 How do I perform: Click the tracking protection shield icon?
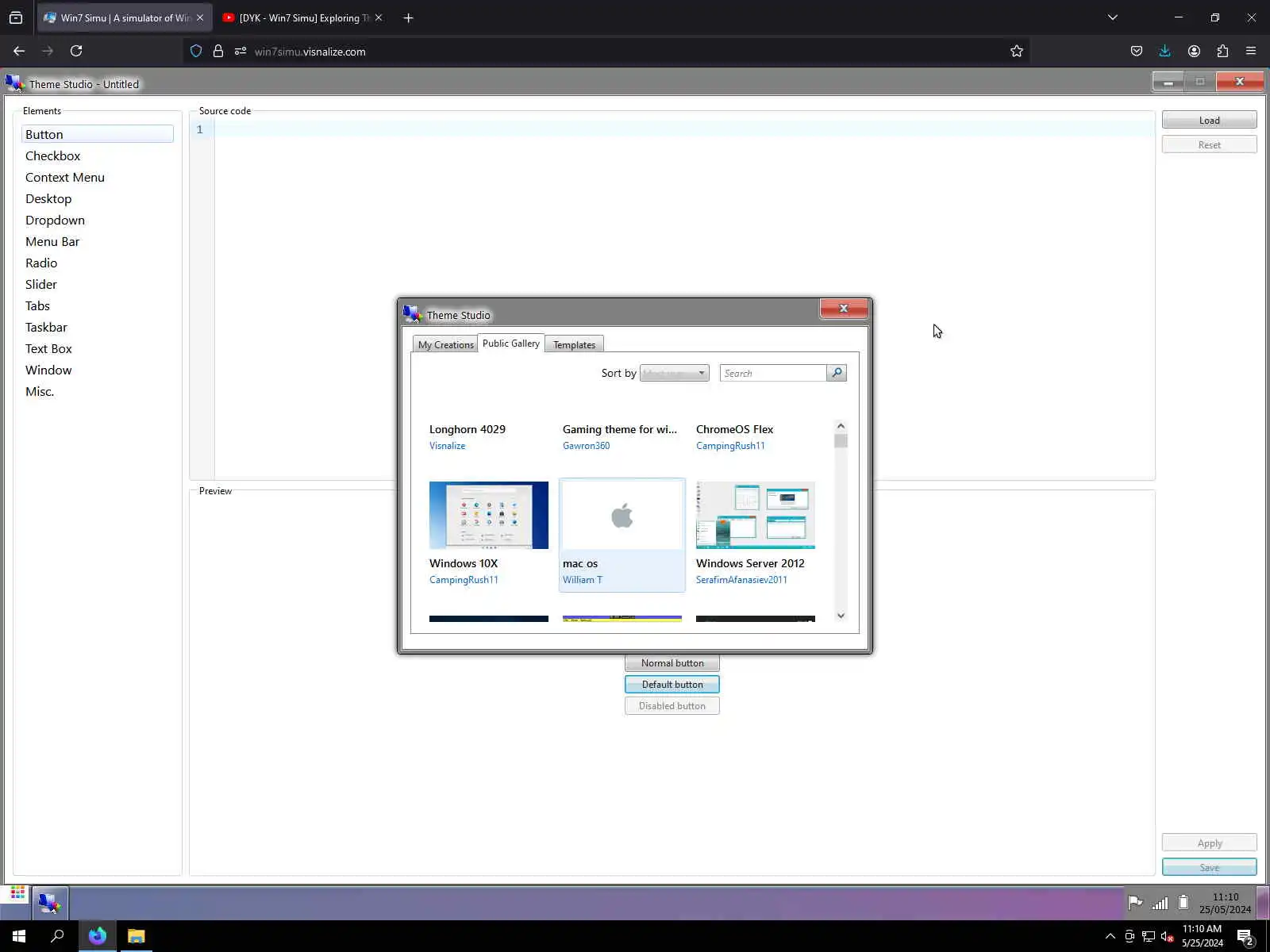(196, 51)
